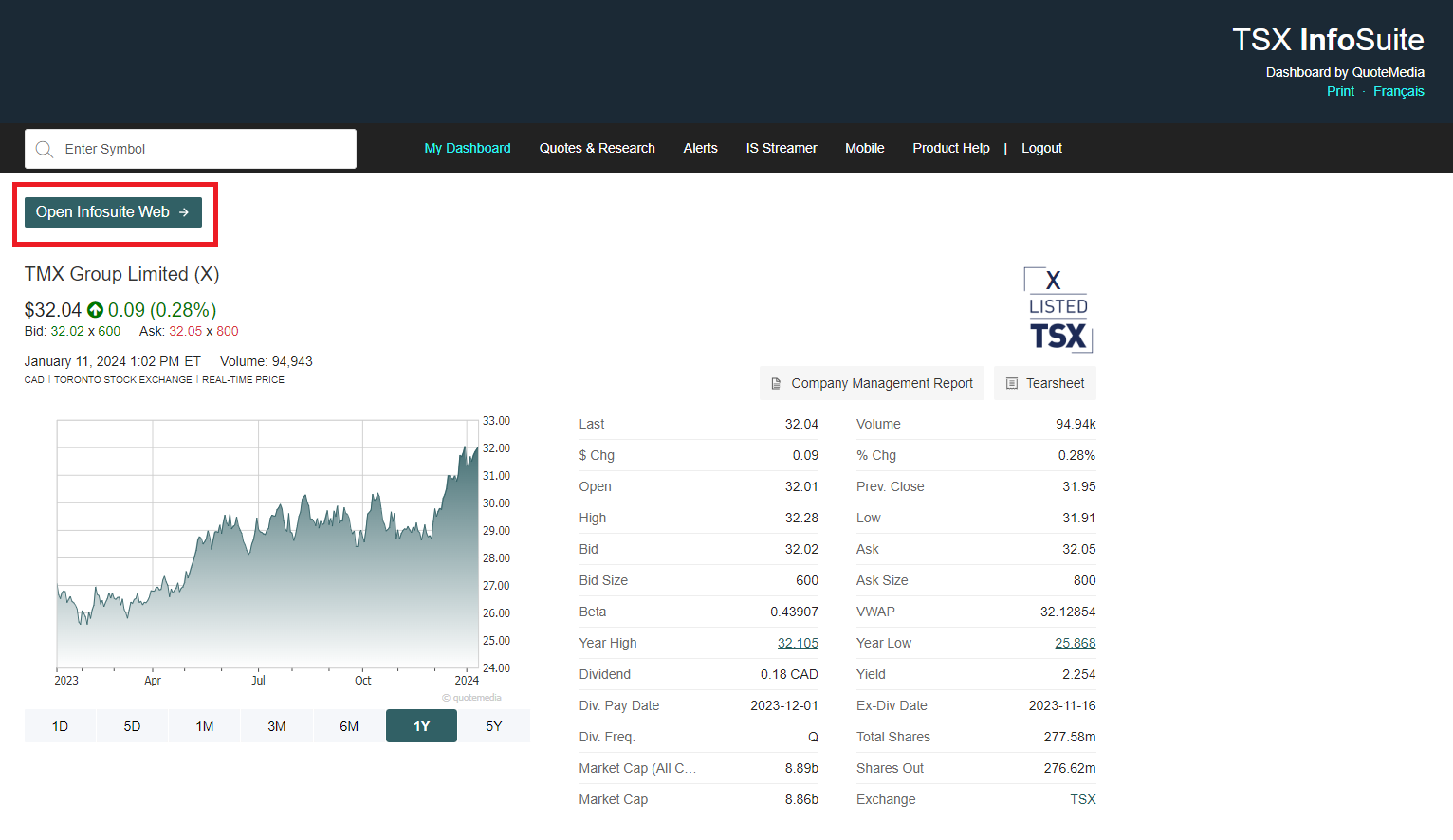Click the Ex-Div Date 2023-11-16
Viewport: 1453px width, 840px height.
coord(1062,705)
